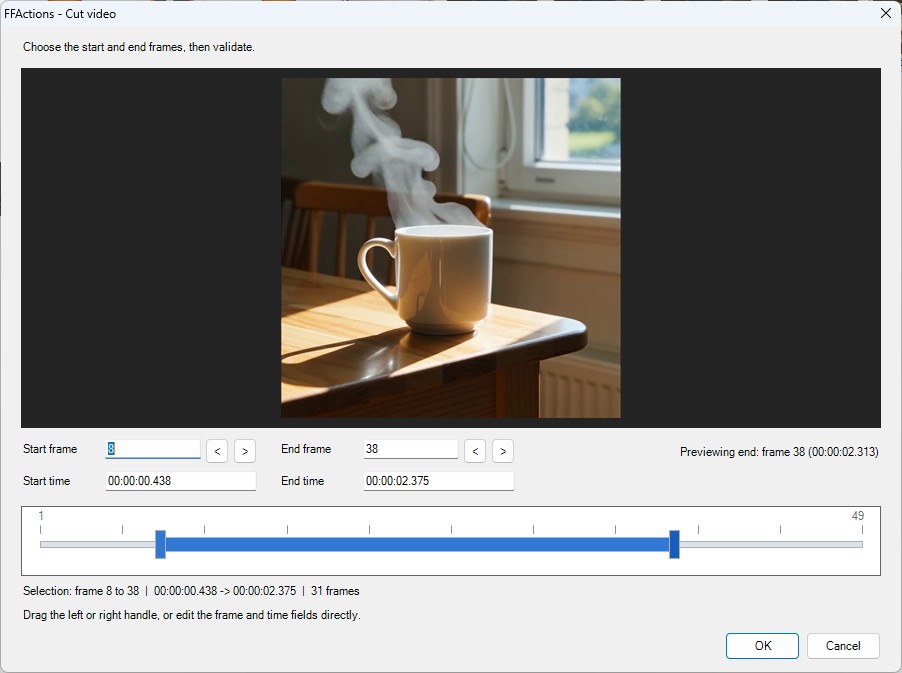Step start frame back one frame
Screen dimensions: 902x673
click(217, 451)
